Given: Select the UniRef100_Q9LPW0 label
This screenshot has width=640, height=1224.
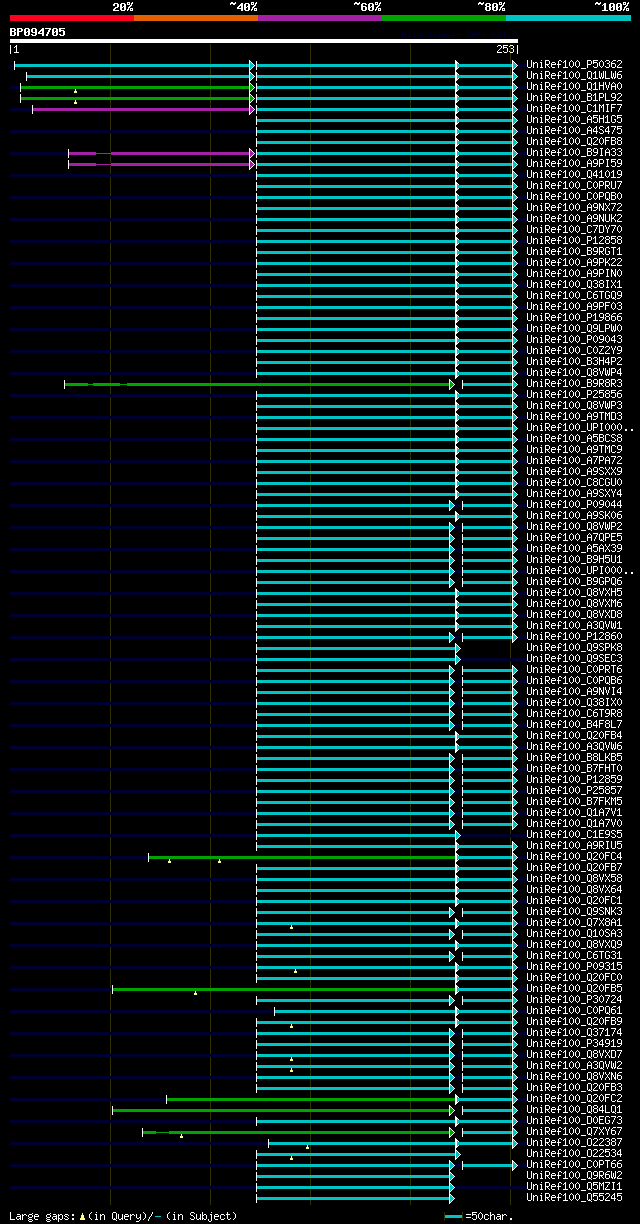Looking at the screenshot, I should click(x=574, y=329).
